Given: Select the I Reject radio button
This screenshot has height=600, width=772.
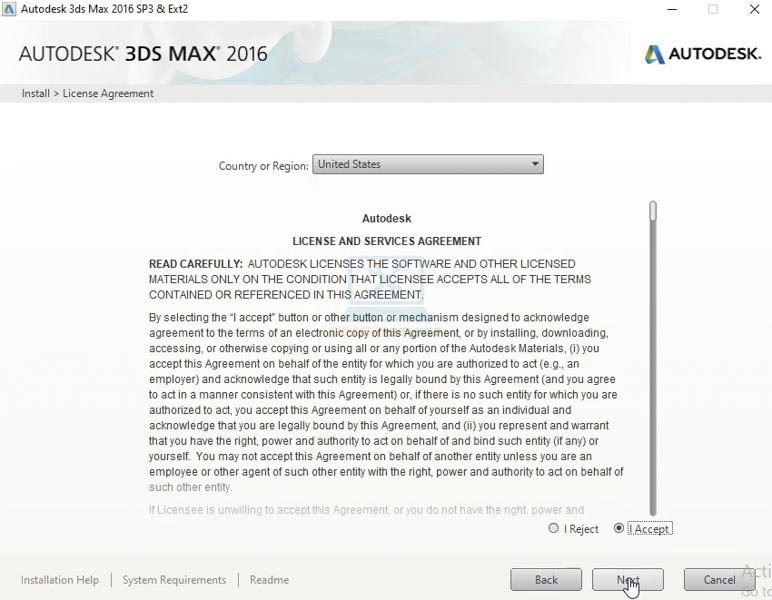Looking at the screenshot, I should 554,528.
